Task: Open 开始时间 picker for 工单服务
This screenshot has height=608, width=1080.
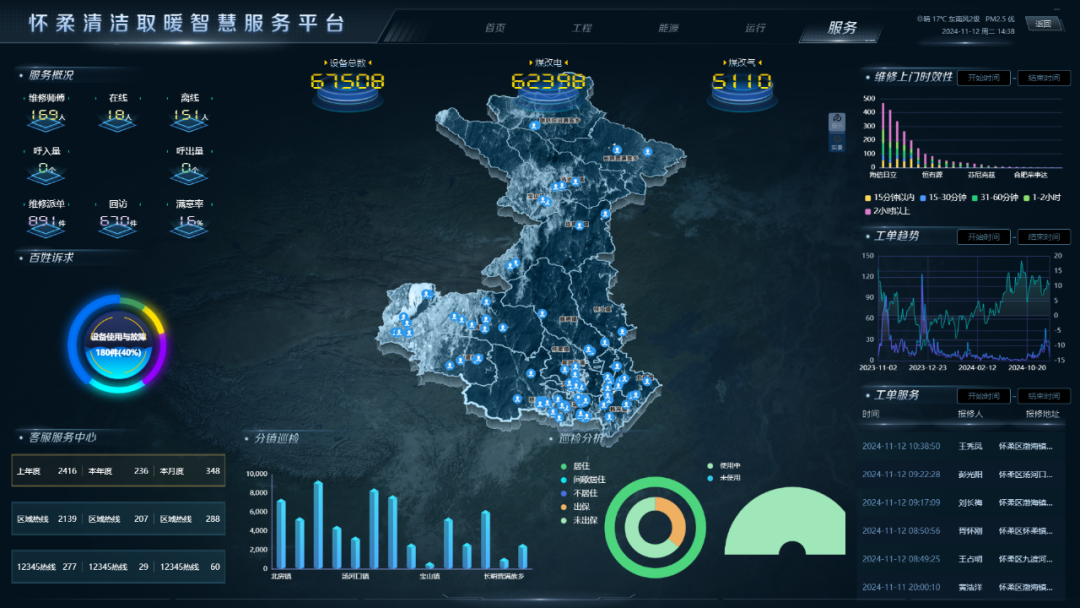Action: [984, 396]
